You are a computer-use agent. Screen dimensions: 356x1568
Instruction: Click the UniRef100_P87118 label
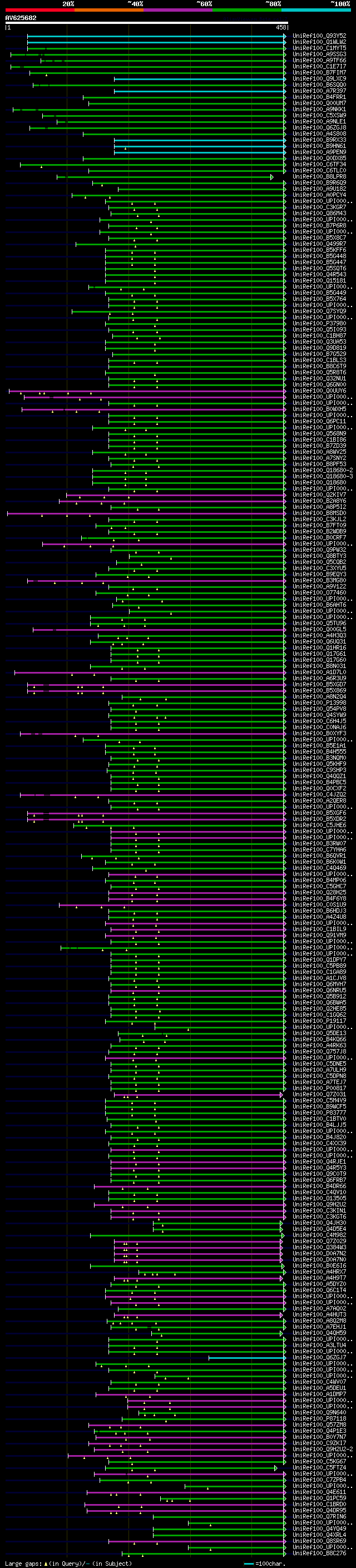(319, 1419)
